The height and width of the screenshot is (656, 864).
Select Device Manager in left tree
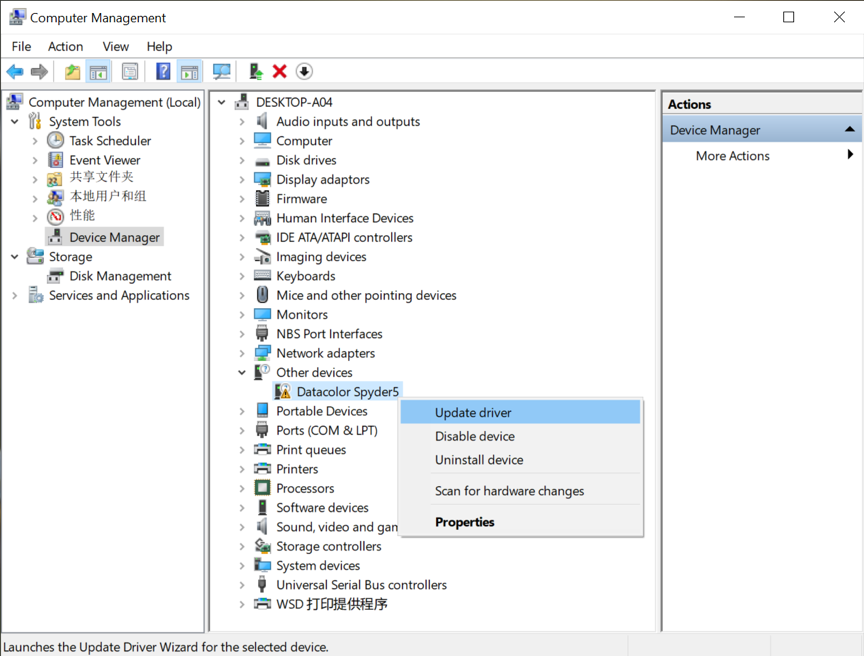coord(114,237)
